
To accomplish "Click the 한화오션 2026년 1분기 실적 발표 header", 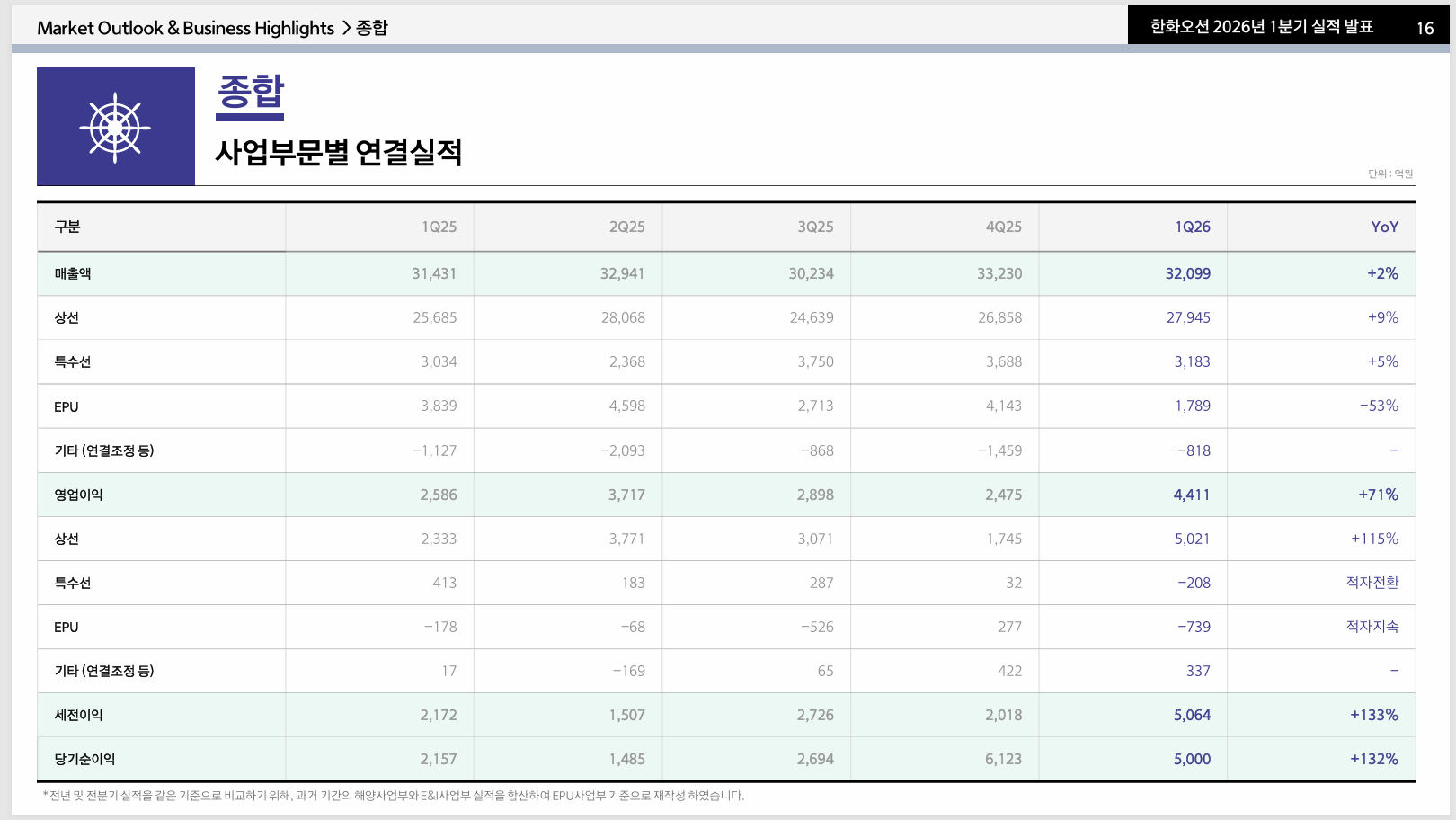I will click(1262, 27).
